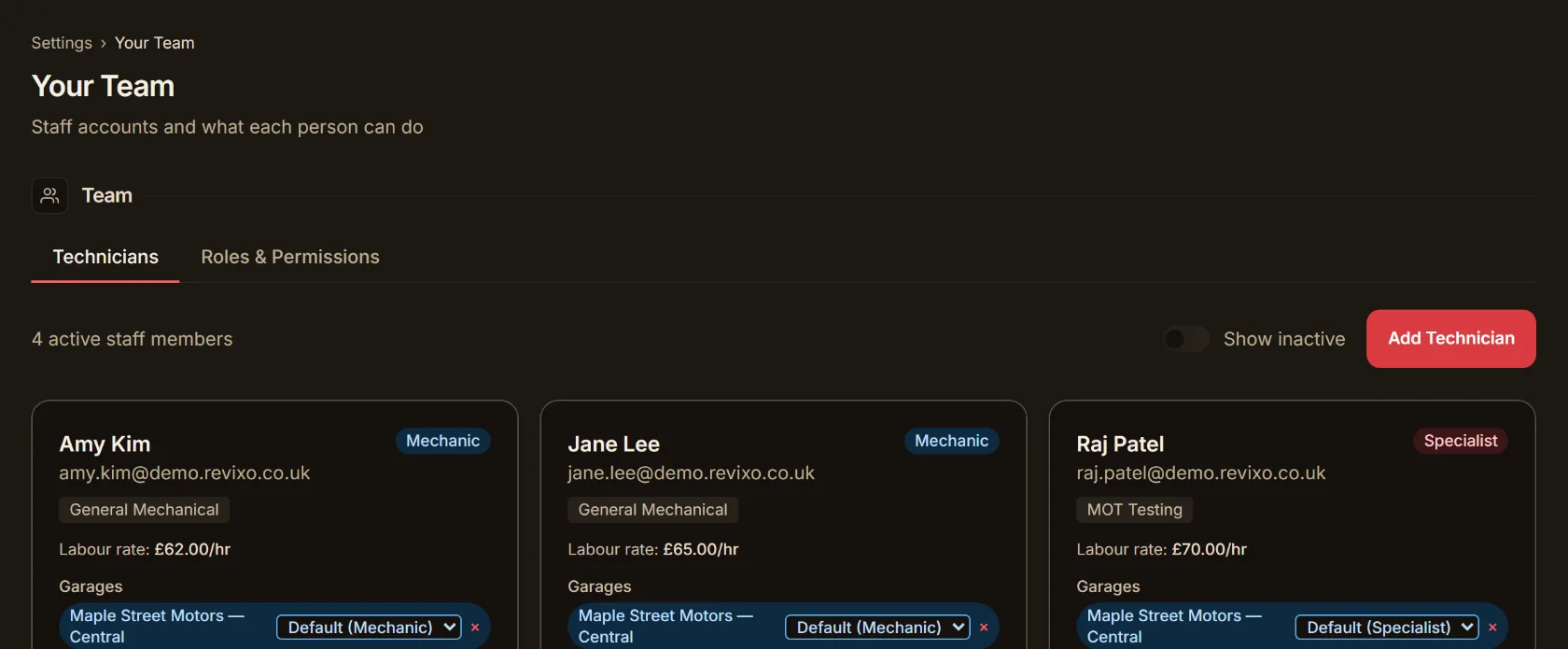Click the £70.00/hr labour rate

[1210, 549]
